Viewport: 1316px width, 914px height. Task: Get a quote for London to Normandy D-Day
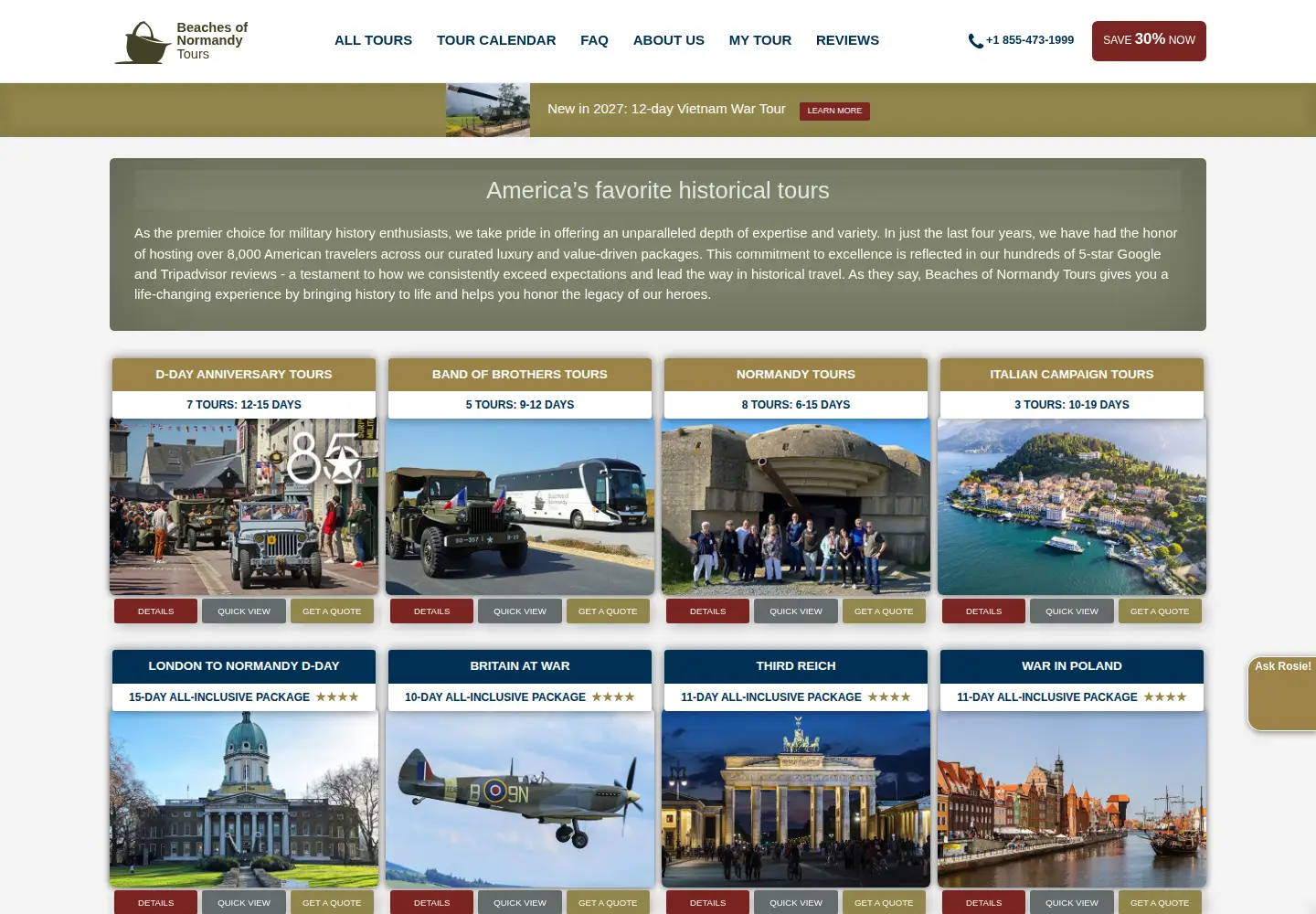(x=332, y=902)
